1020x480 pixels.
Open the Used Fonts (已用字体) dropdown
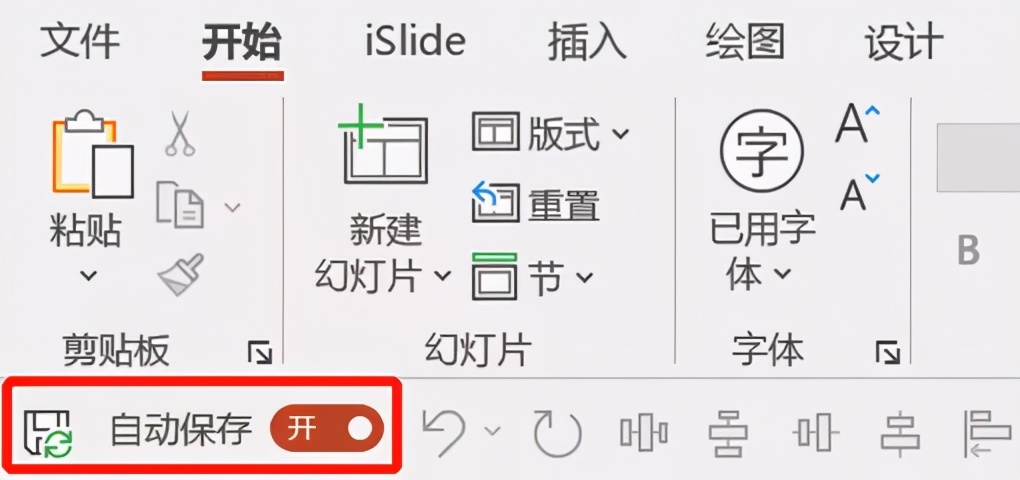(x=762, y=250)
